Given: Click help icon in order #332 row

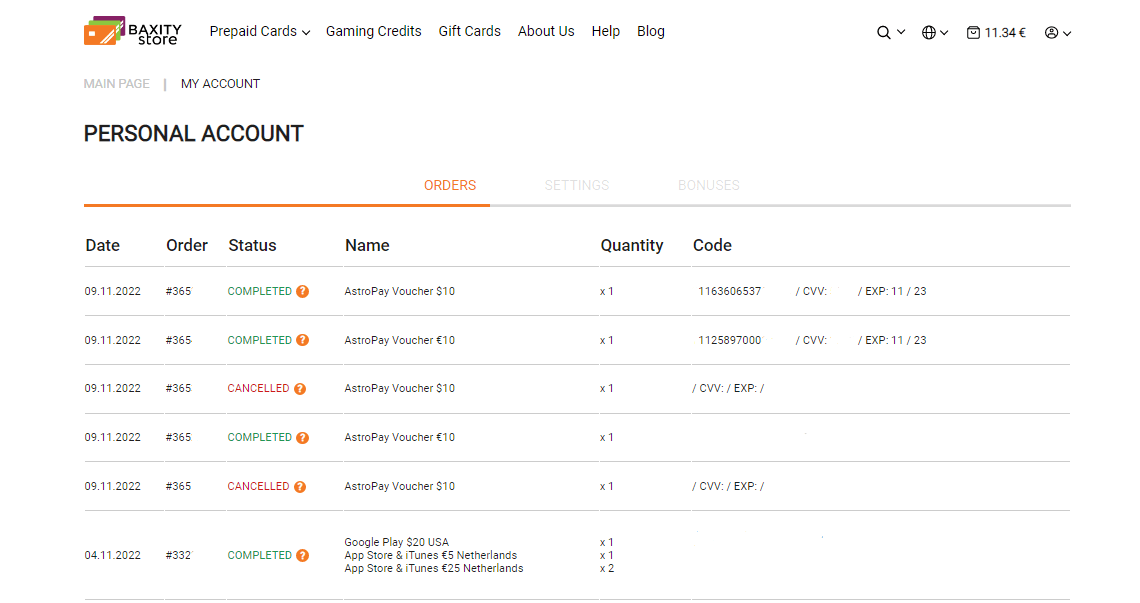Looking at the screenshot, I should 302,556.
